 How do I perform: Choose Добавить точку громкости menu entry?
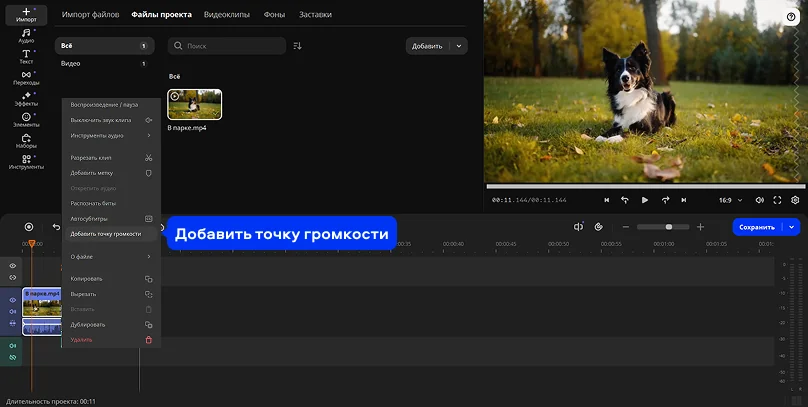pos(111,234)
